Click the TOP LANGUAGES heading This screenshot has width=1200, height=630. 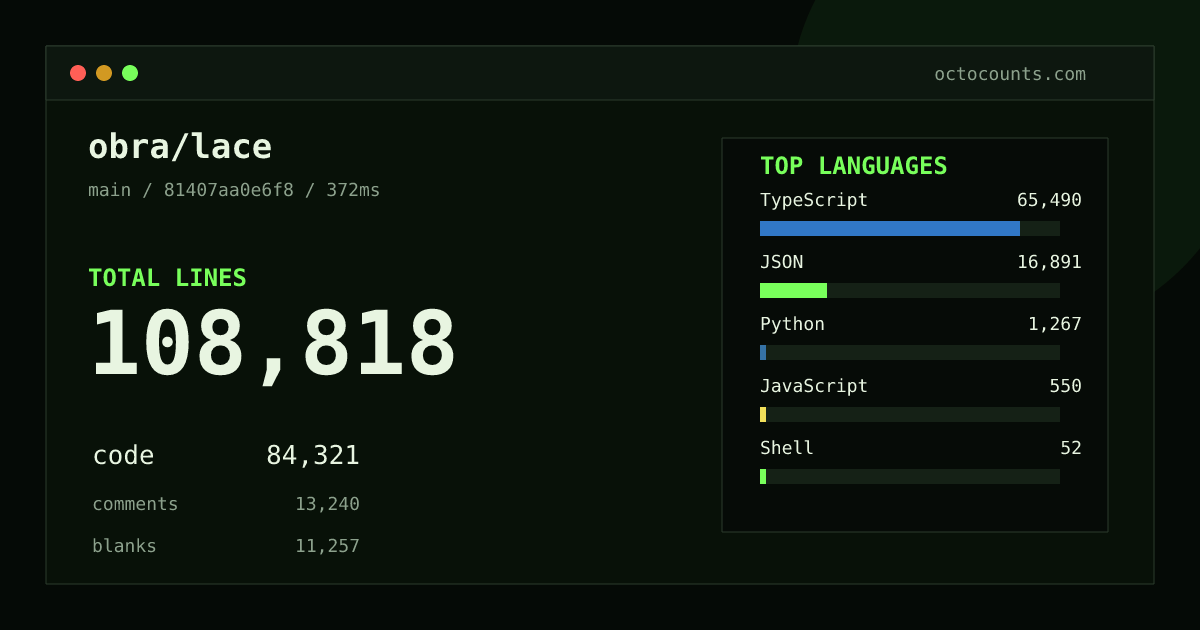point(853,166)
